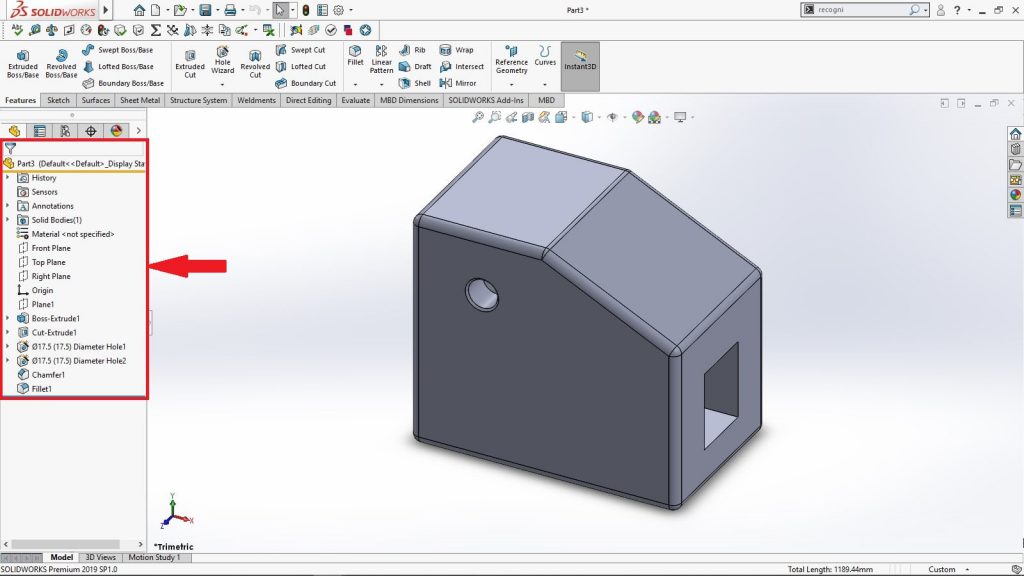Image resolution: width=1024 pixels, height=576 pixels.
Task: Select the Extruded Boss/Base tool
Action: (x=23, y=63)
